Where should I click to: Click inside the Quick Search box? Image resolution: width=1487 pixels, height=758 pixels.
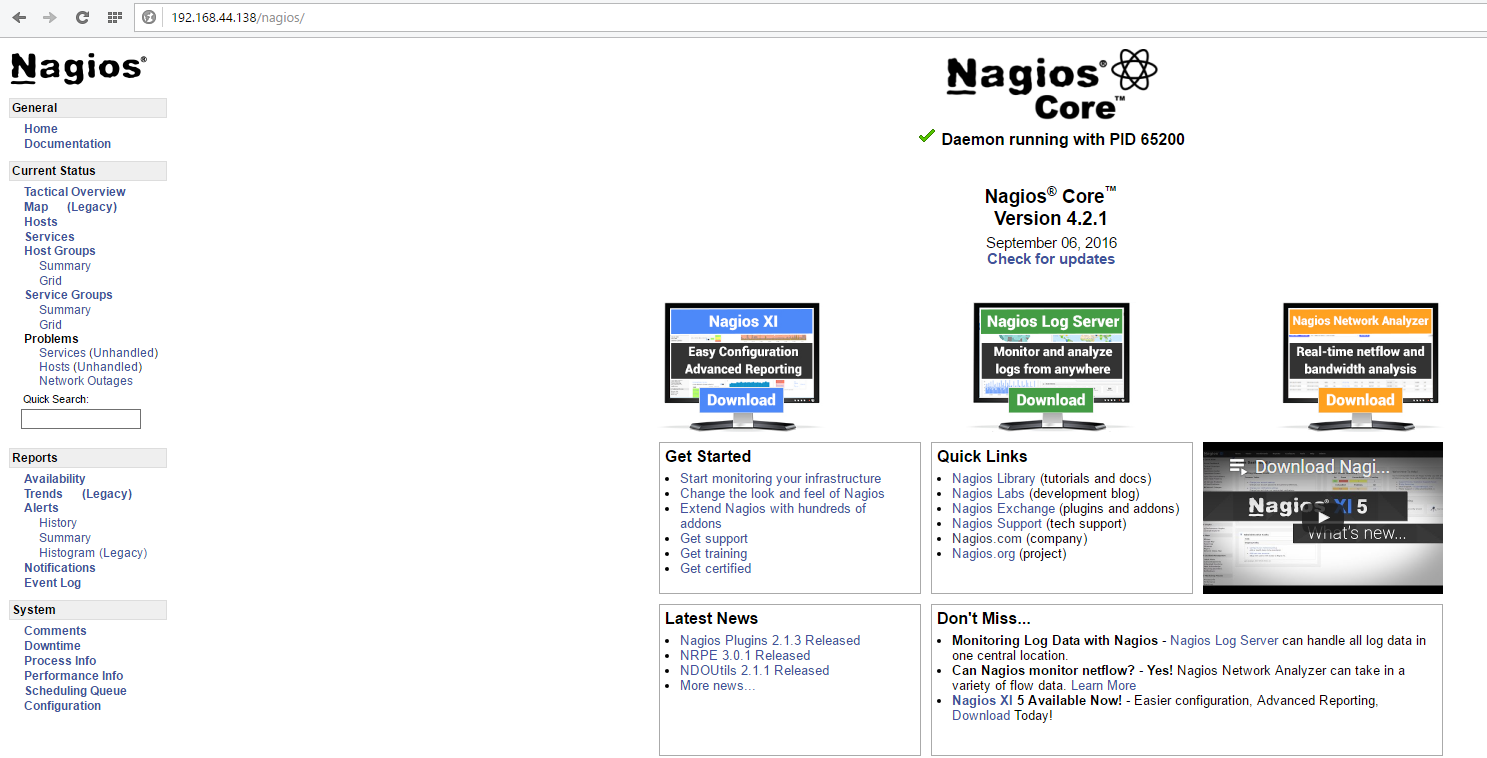click(x=80, y=418)
